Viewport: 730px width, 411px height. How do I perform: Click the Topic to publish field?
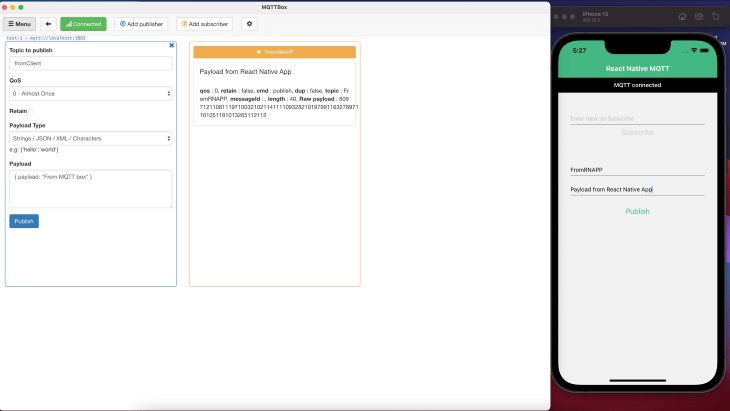click(x=91, y=63)
